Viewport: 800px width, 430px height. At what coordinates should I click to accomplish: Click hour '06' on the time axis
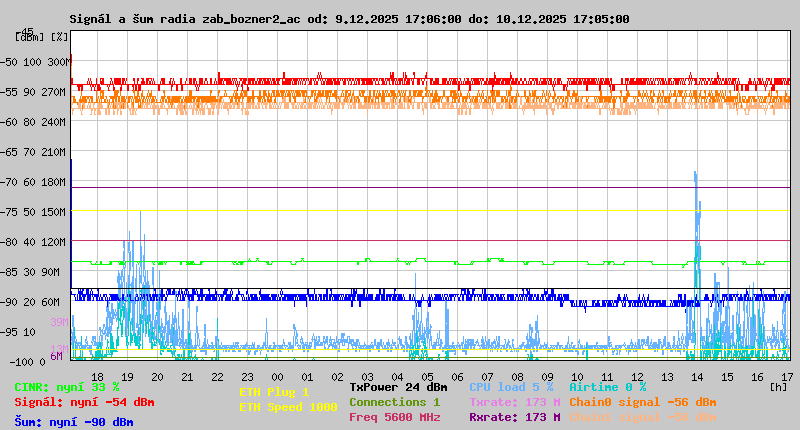pos(457,377)
